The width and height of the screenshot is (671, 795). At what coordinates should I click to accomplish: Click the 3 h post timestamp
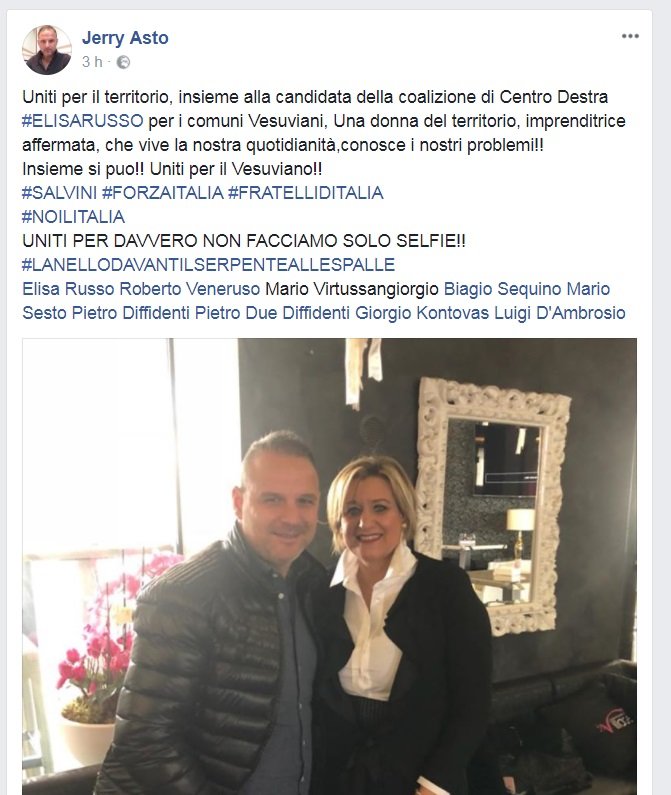92,62
